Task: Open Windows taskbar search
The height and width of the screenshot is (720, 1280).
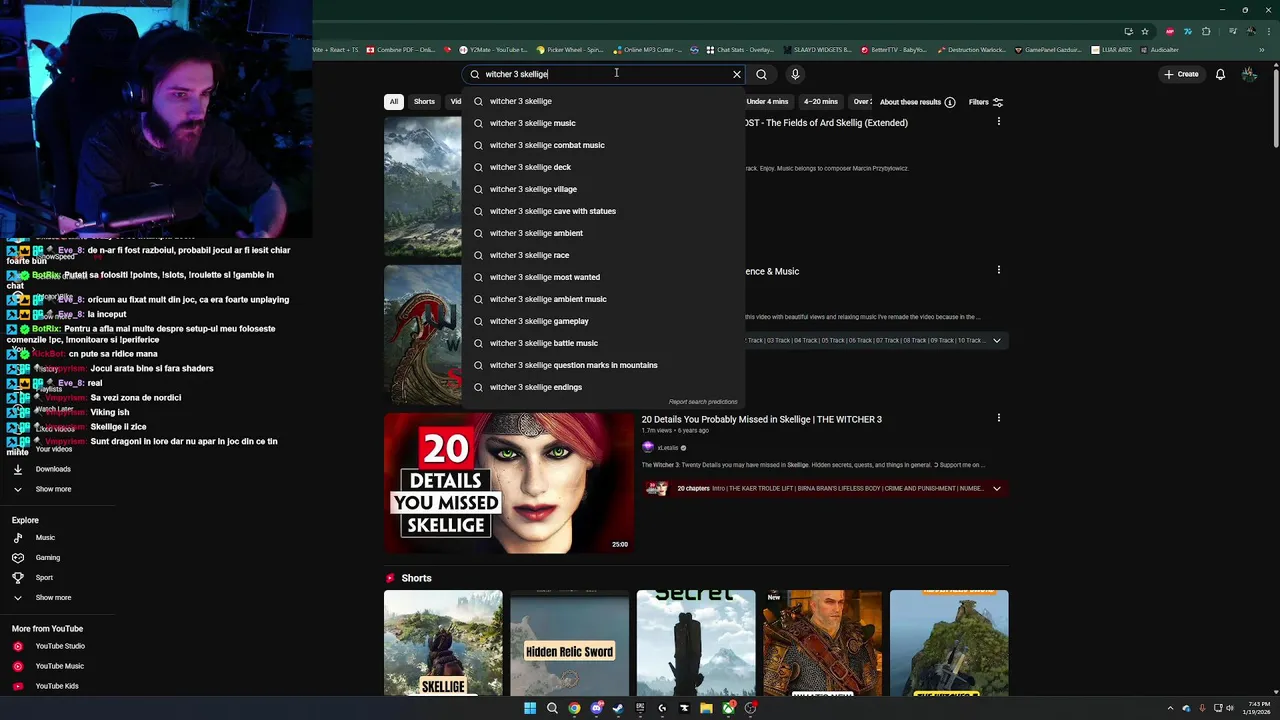Action: click(552, 708)
